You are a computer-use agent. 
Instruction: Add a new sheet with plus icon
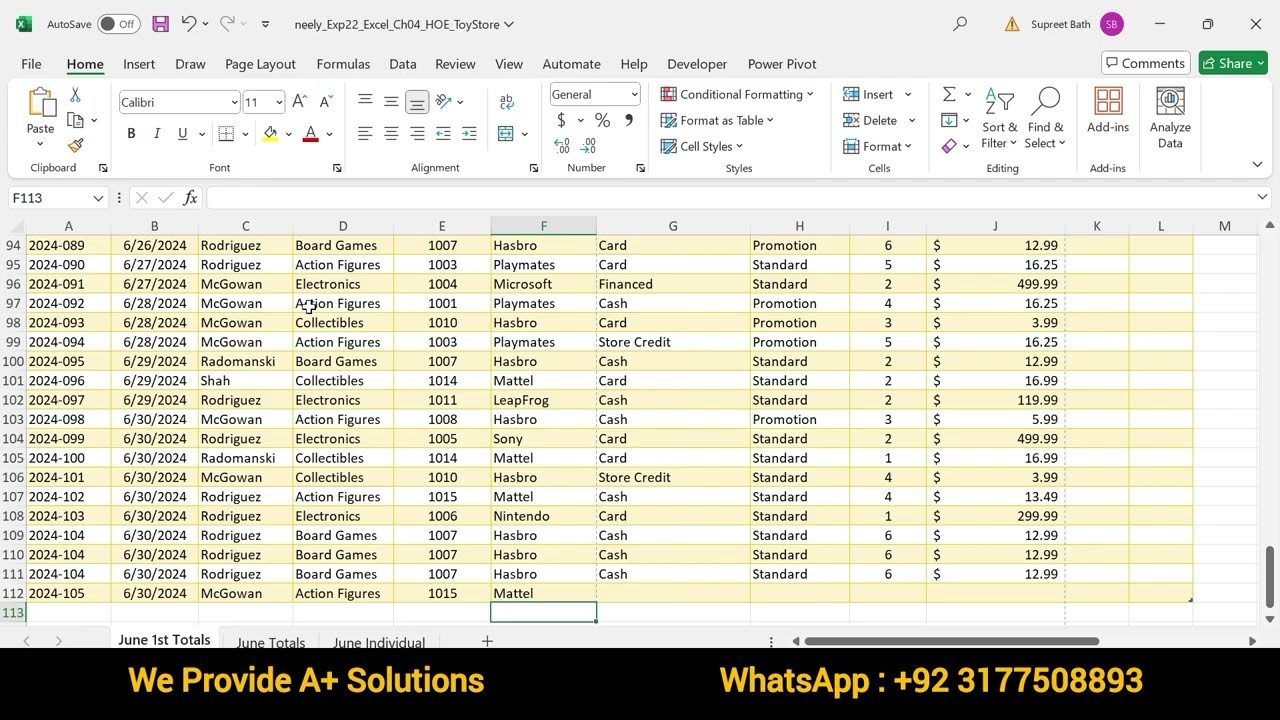(487, 641)
